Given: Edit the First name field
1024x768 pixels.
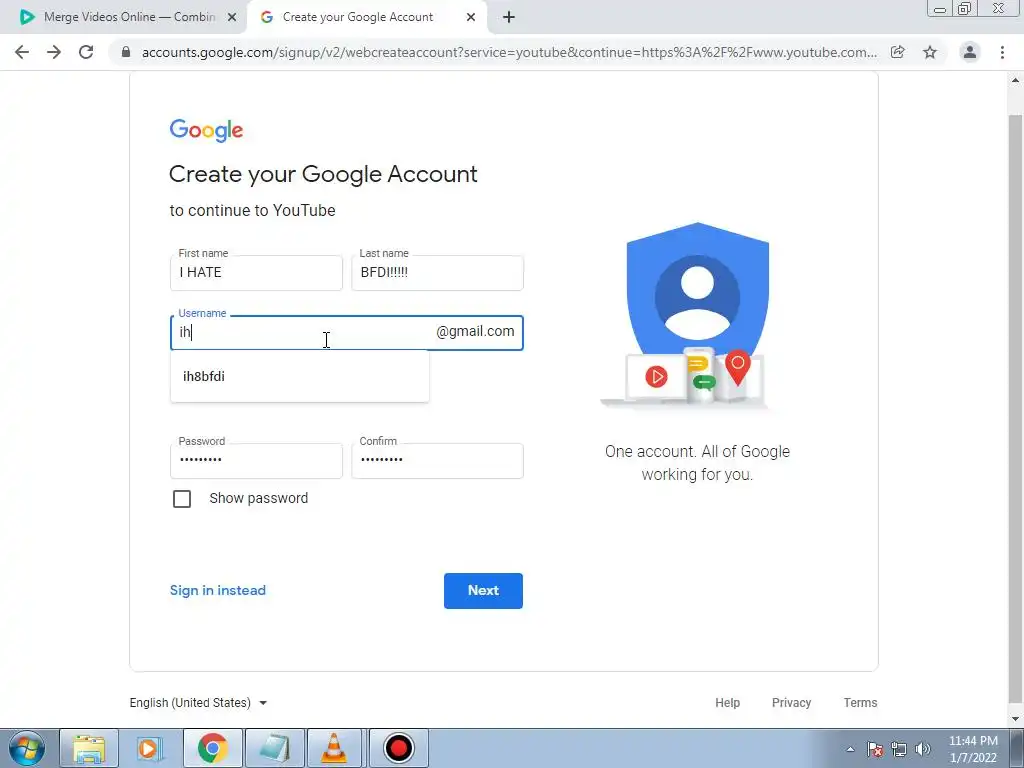Looking at the screenshot, I should click(x=256, y=273).
